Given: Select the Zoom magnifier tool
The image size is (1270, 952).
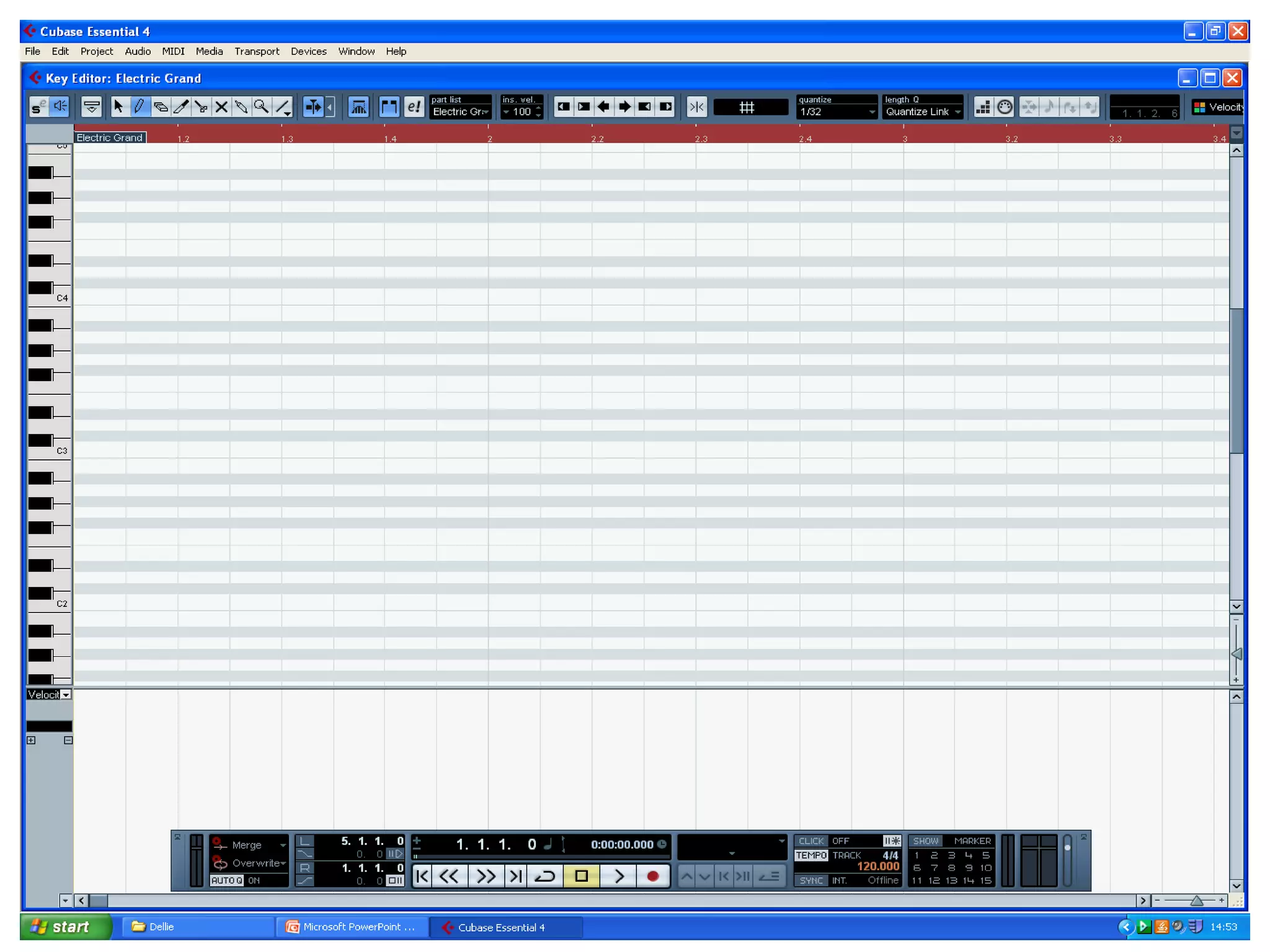Looking at the screenshot, I should coord(262,107).
